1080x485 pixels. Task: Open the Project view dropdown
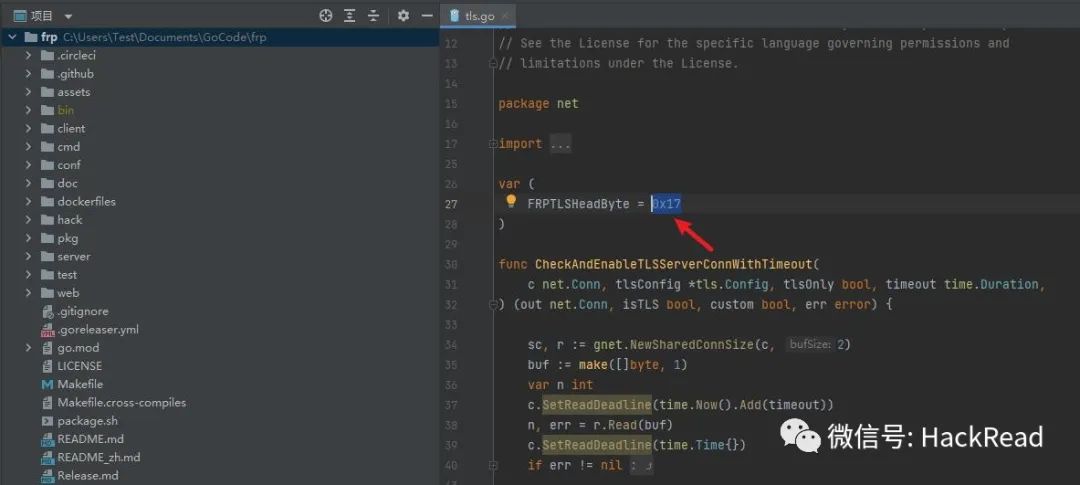coord(68,16)
